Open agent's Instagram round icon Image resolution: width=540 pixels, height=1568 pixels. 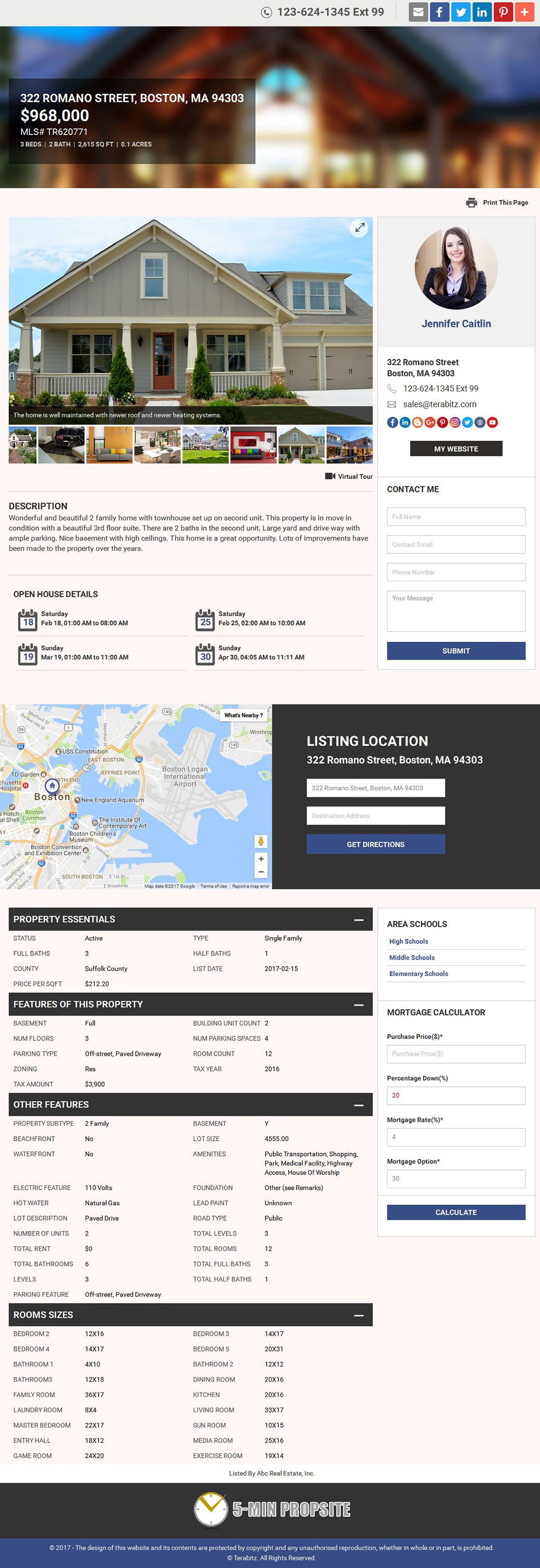[455, 423]
